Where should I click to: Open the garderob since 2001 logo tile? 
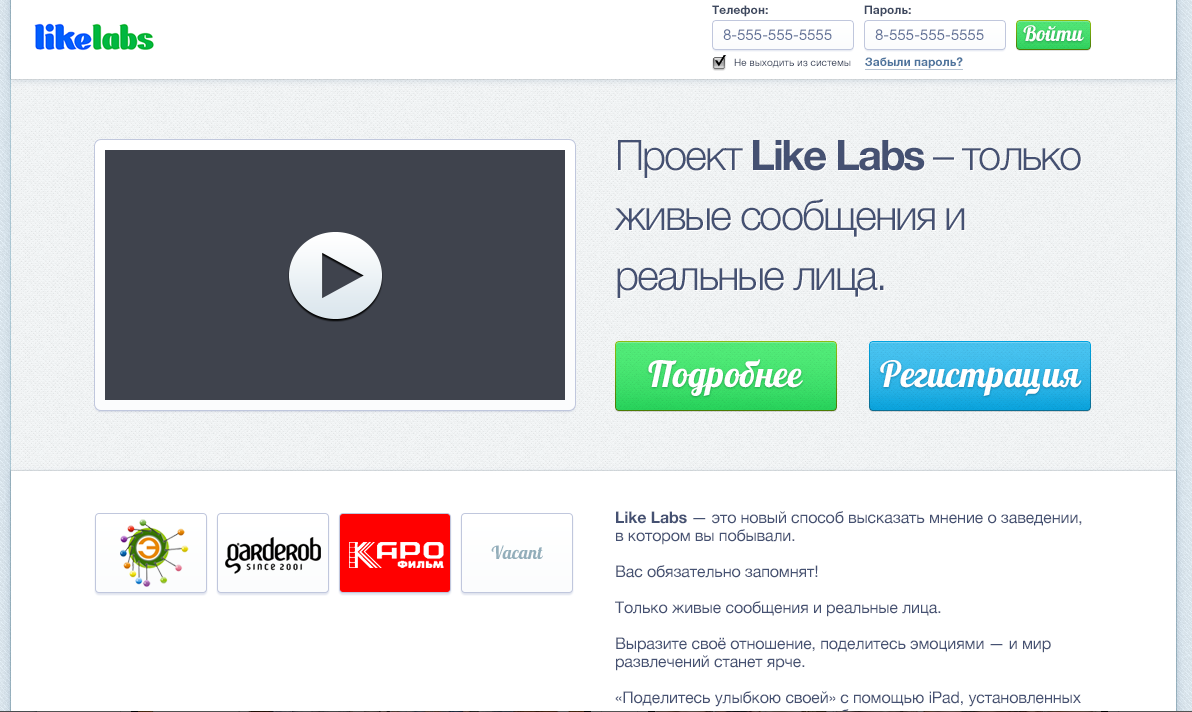[x=273, y=553]
